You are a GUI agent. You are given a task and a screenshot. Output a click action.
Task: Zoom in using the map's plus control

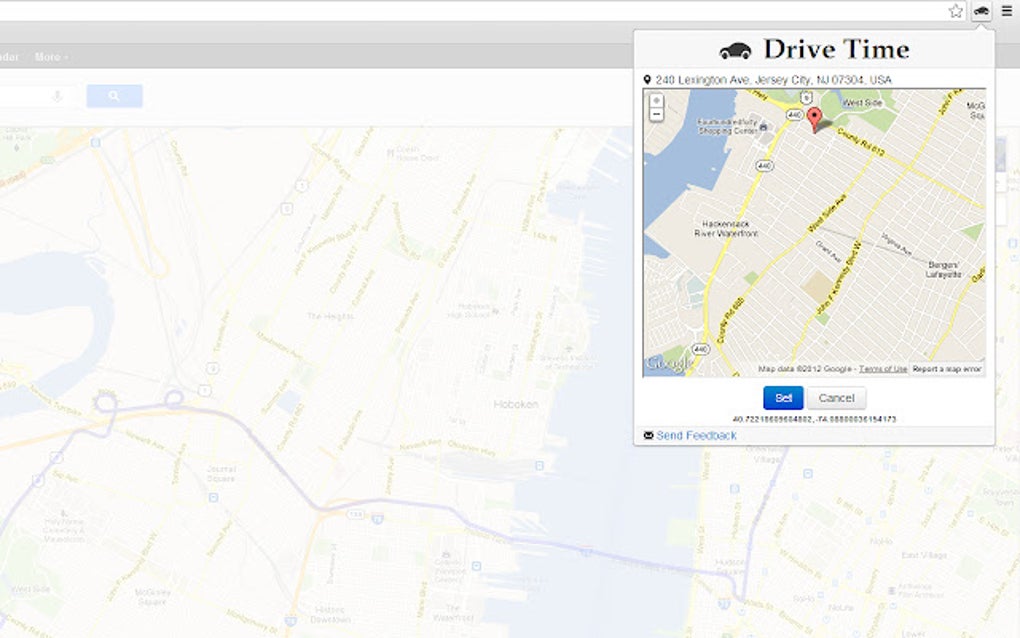pos(656,99)
